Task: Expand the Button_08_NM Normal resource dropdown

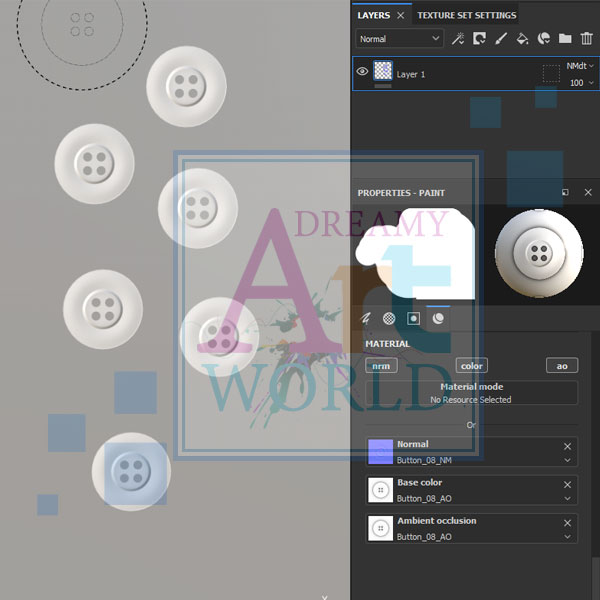Action: [x=567, y=460]
